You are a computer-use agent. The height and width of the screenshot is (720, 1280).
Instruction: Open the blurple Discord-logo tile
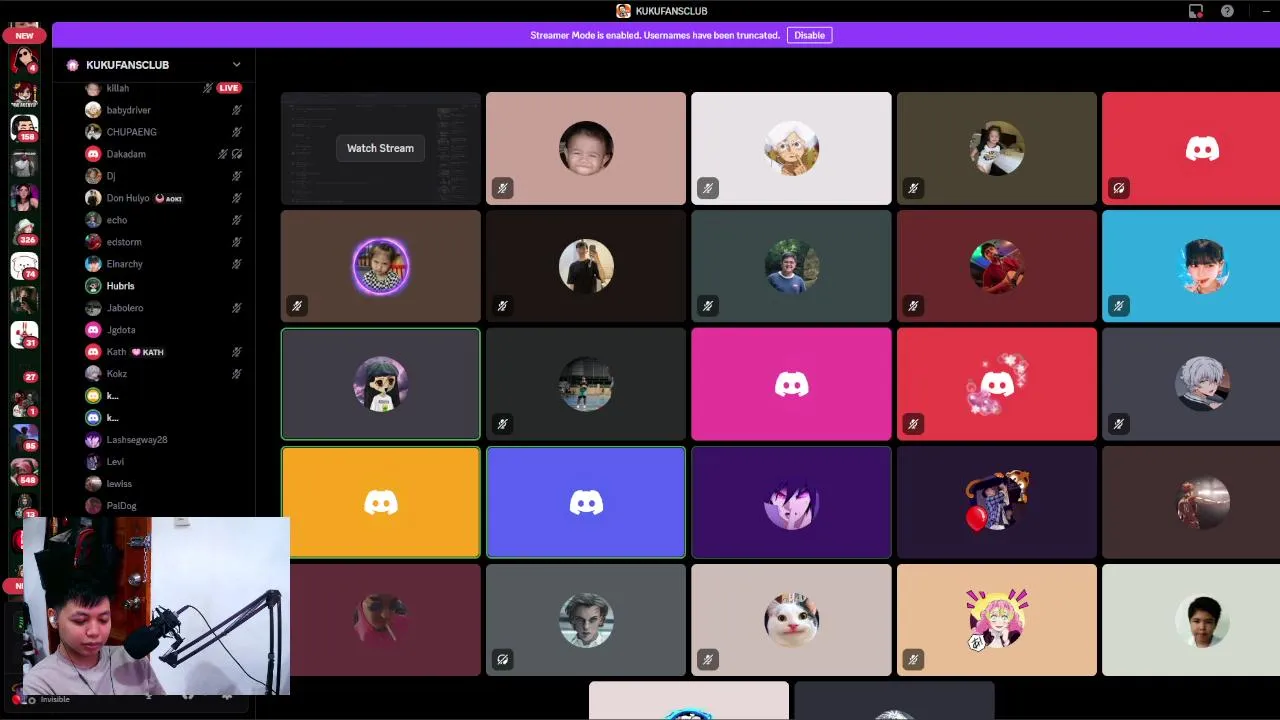click(x=586, y=502)
